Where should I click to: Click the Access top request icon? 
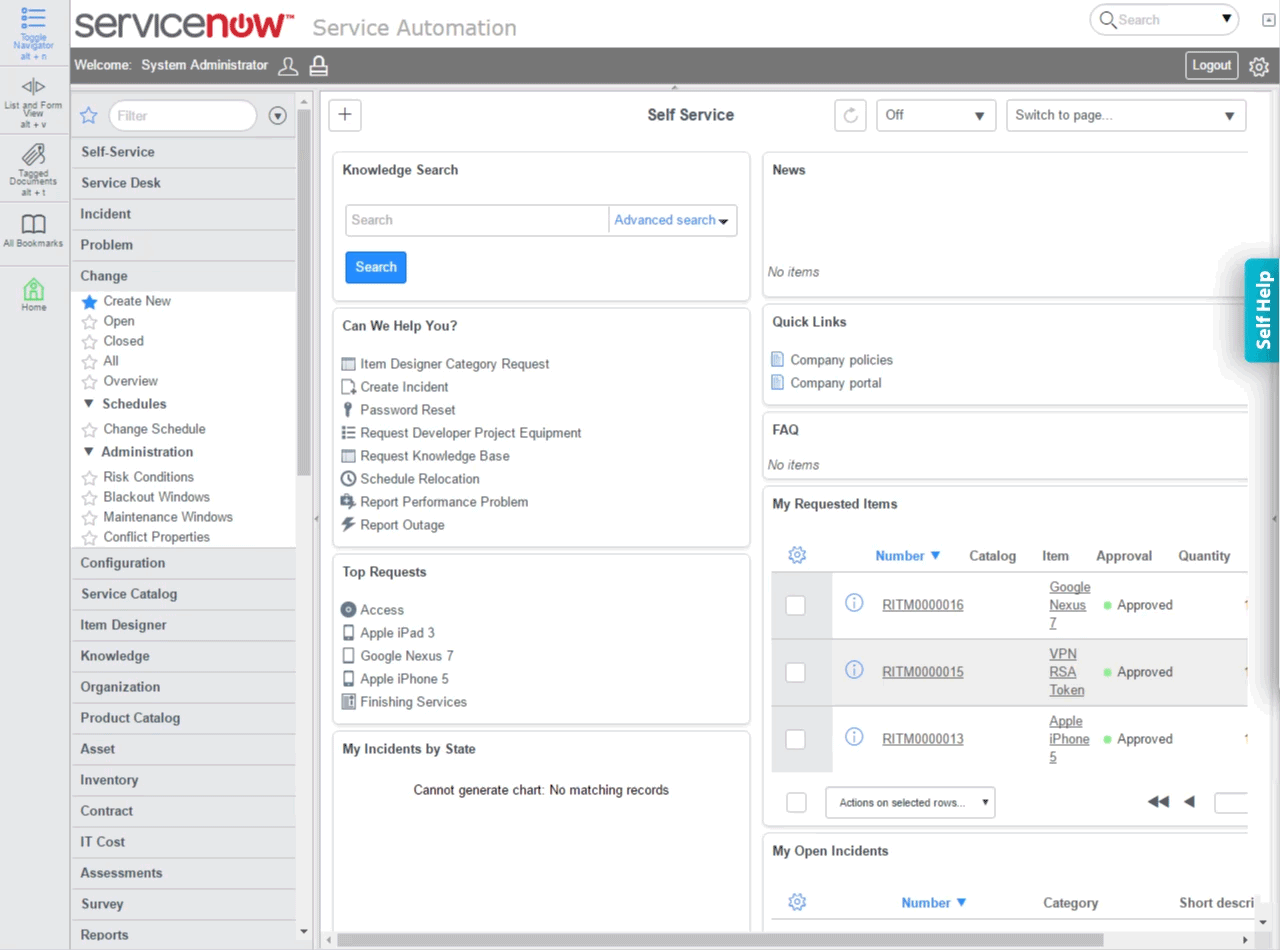pyautogui.click(x=348, y=610)
